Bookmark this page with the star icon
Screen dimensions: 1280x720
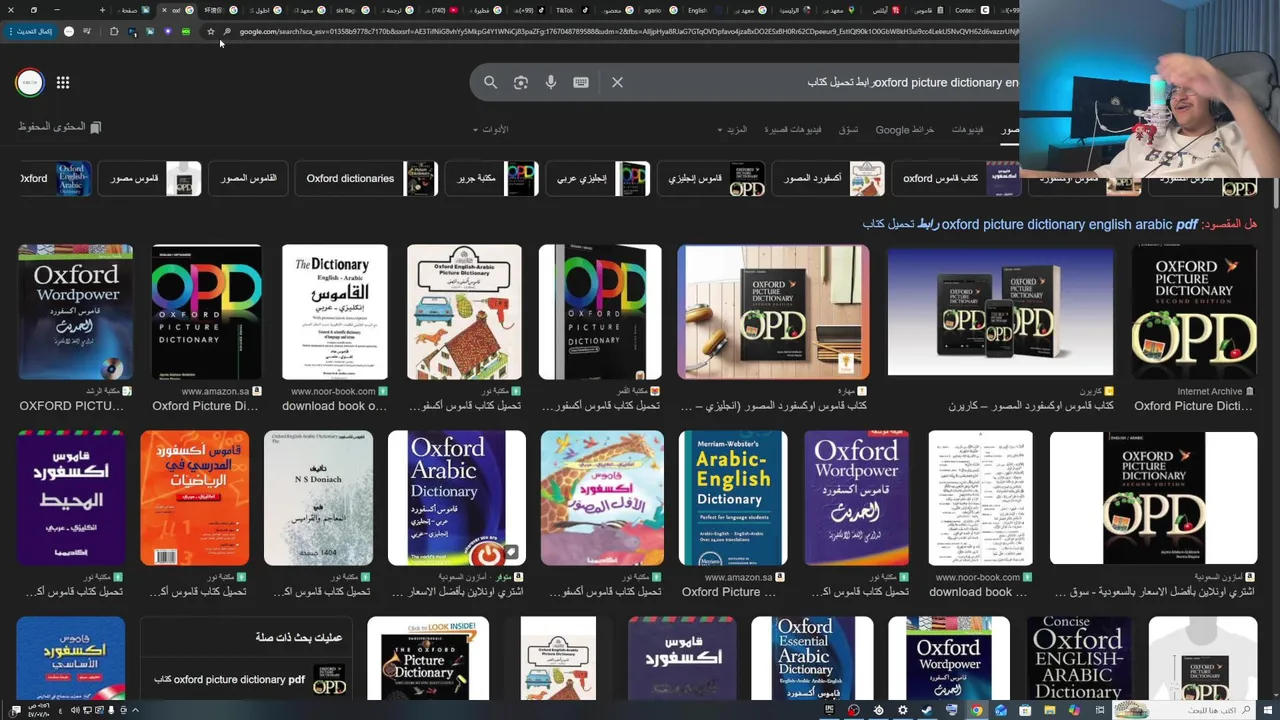click(x=210, y=32)
